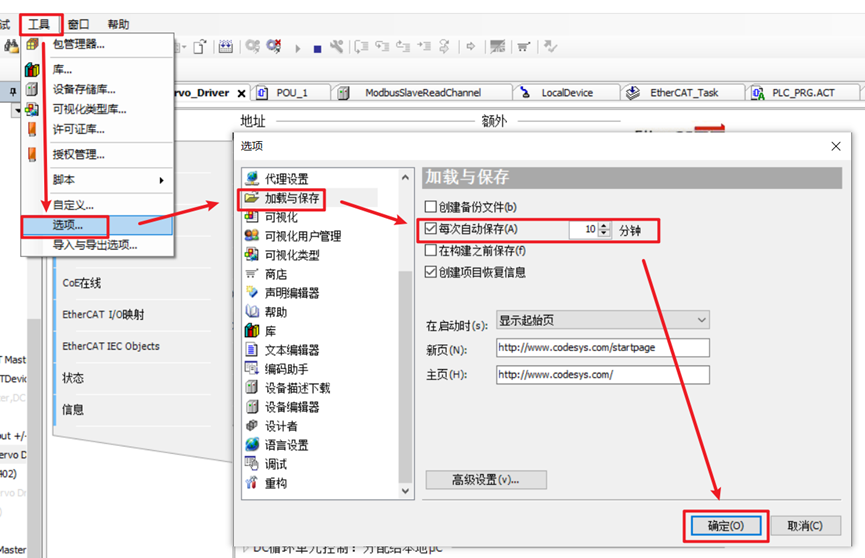Screen dimensions: 865x558
Task: Click the 重构 icon in options list
Action: tap(252, 483)
